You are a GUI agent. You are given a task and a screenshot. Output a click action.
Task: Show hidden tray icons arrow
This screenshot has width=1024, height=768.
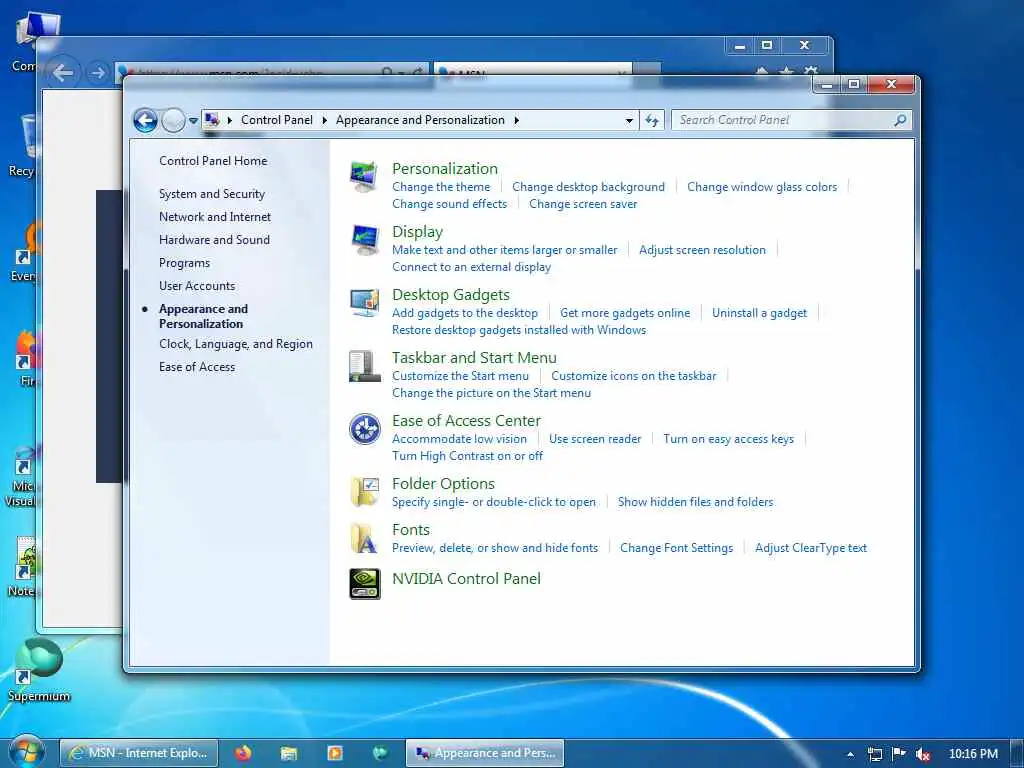850,754
